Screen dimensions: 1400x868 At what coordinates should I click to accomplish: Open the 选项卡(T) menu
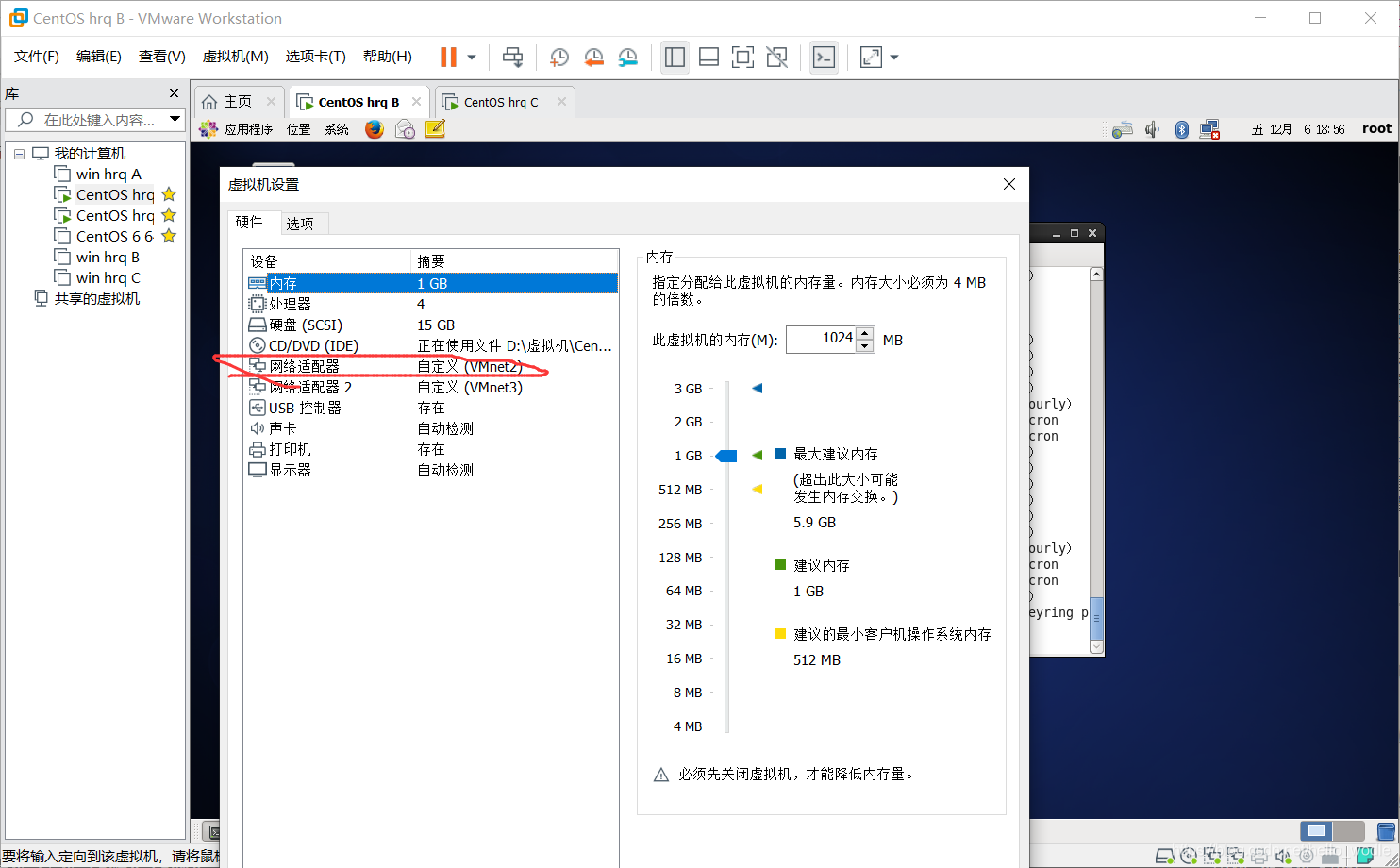click(x=316, y=57)
